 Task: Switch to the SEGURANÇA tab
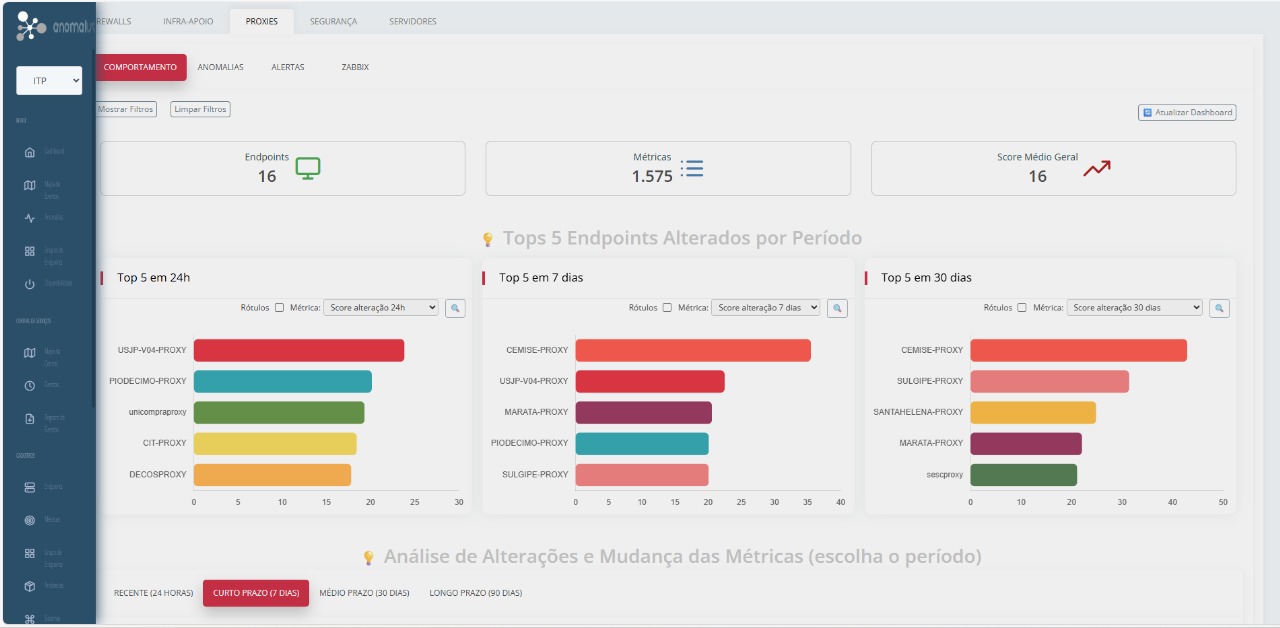[x=333, y=21]
